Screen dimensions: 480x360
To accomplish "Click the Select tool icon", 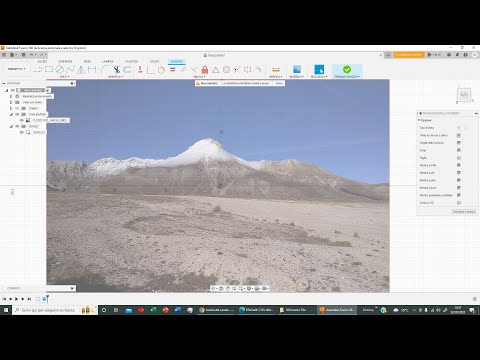I will (319, 69).
